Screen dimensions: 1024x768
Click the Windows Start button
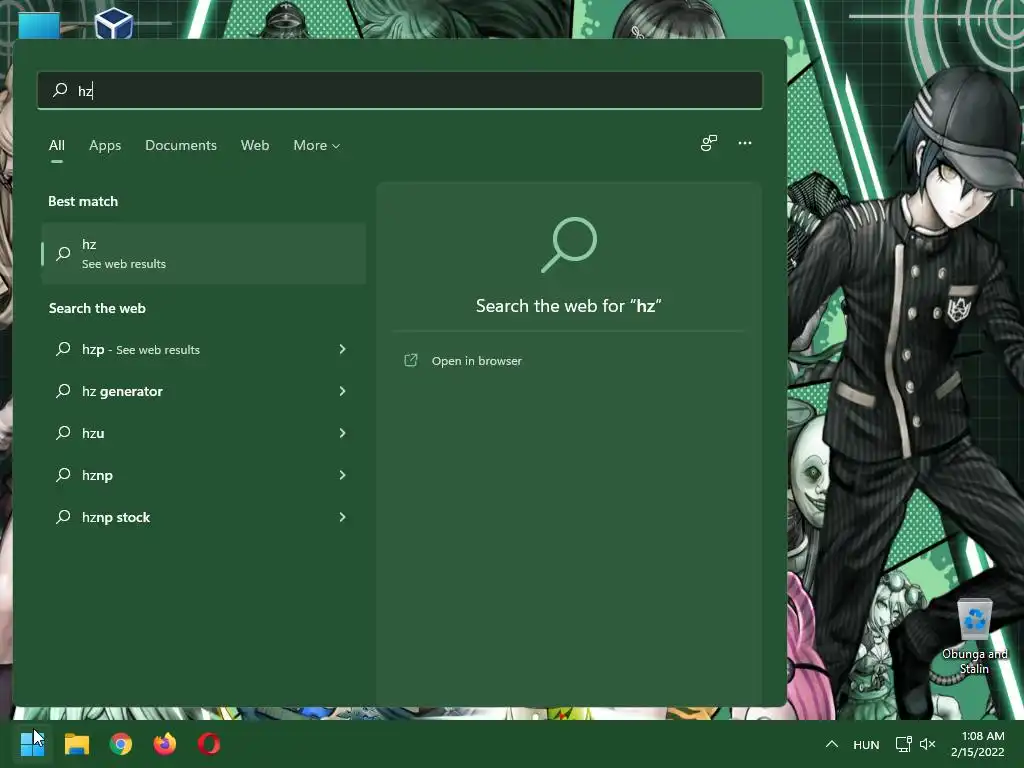[x=32, y=744]
